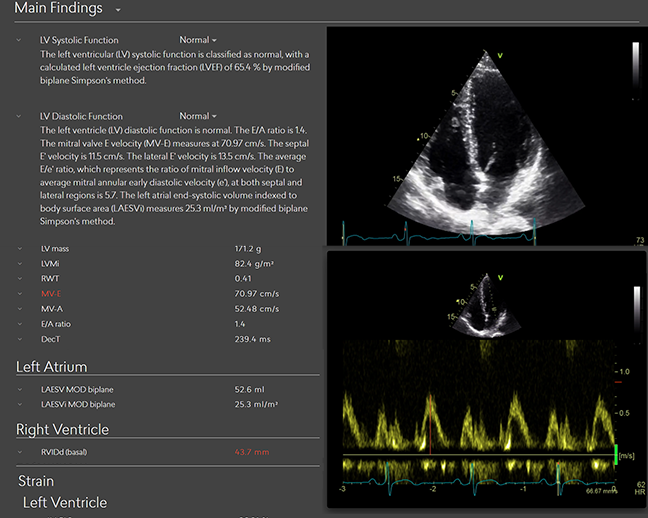Click the Left Ventricle strain subheading
Screen dimensions: 648x518
[x=65, y=502]
